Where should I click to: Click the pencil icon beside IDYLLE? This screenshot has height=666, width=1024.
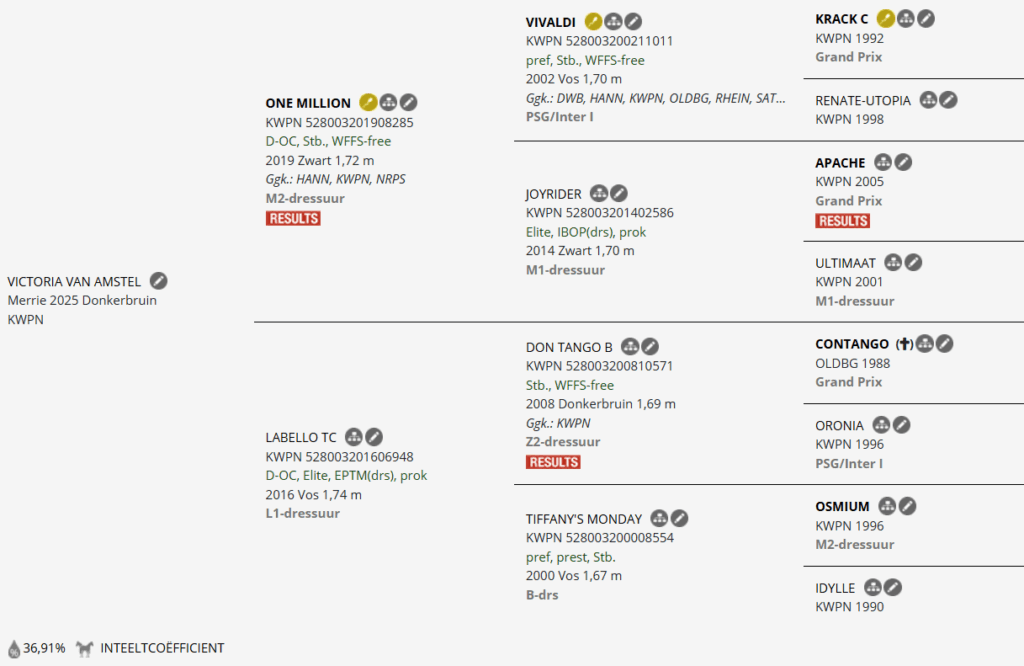[893, 587]
